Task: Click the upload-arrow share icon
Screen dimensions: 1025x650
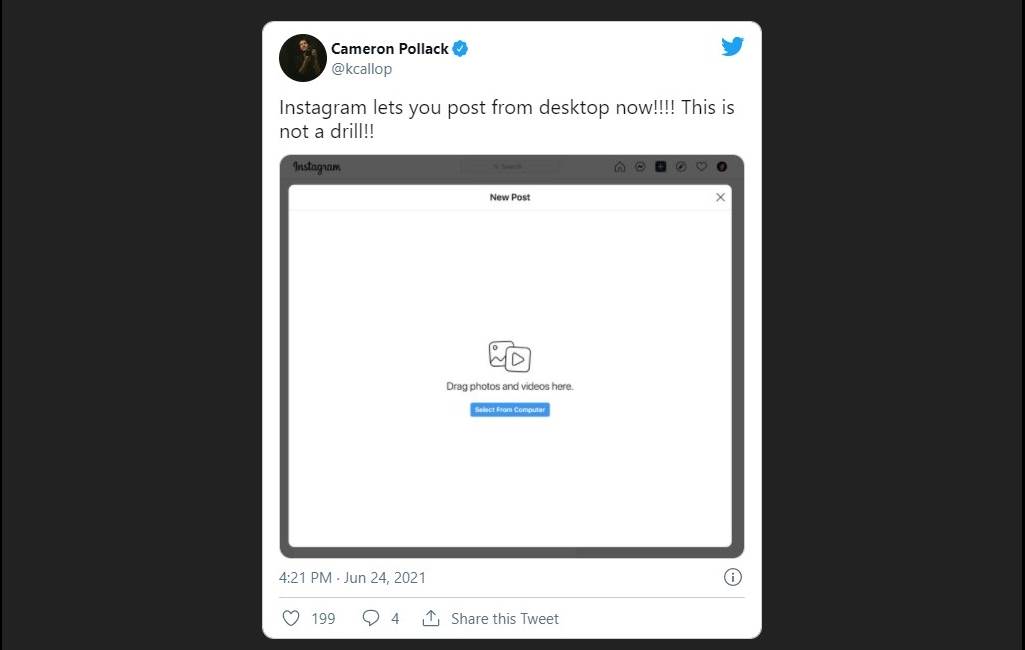Action: pos(431,618)
